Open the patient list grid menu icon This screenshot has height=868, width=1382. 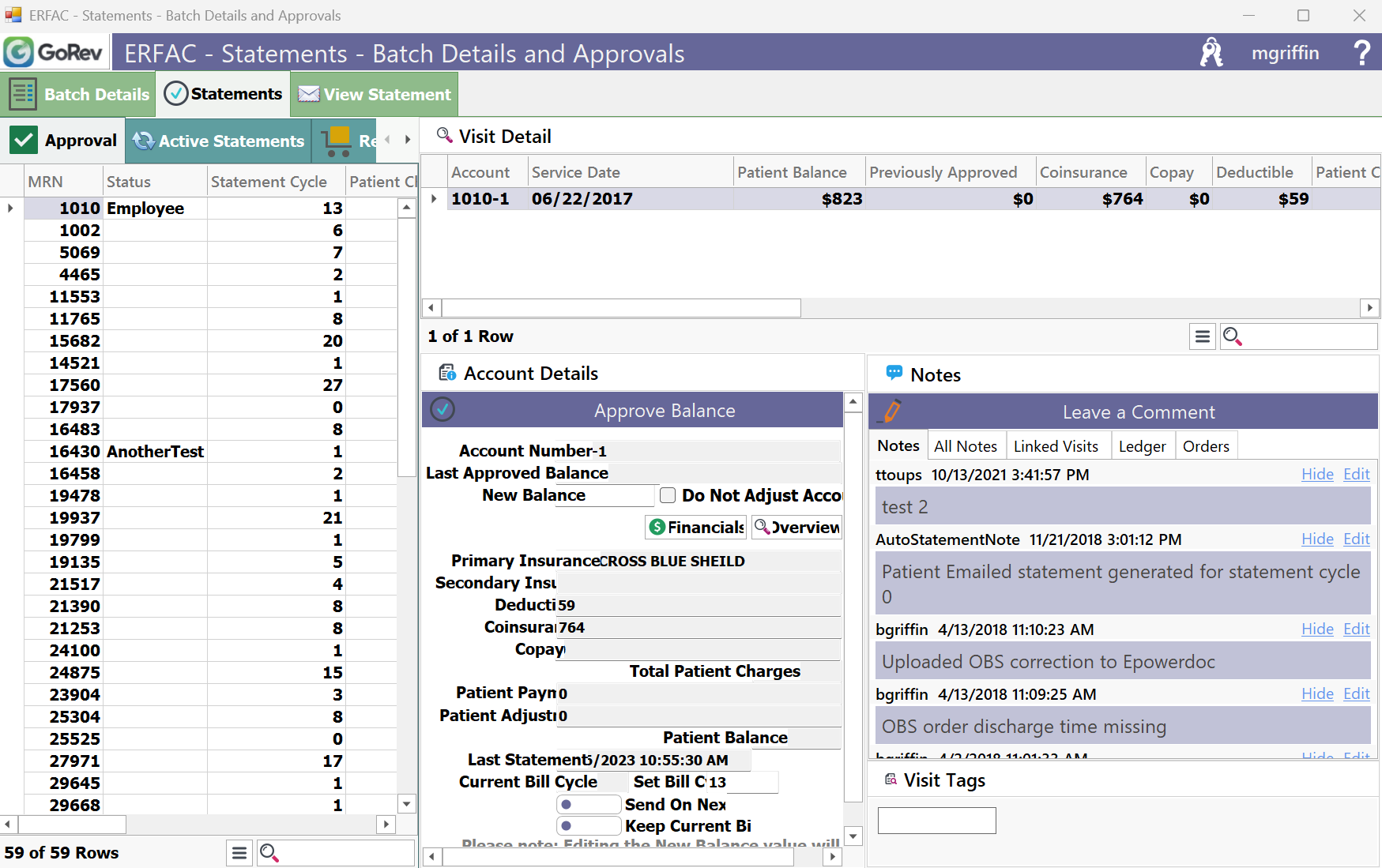[x=239, y=853]
